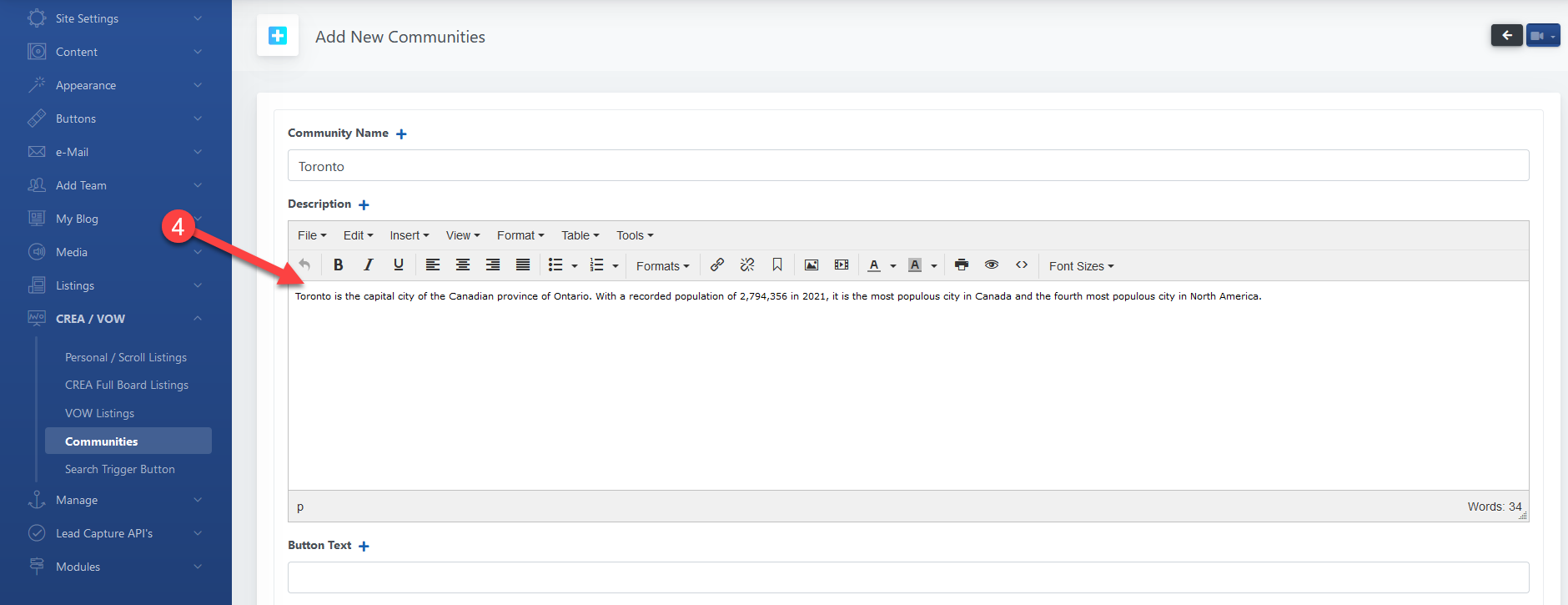Toggle justify text alignment
This screenshot has height=605, width=1568.
click(x=522, y=265)
